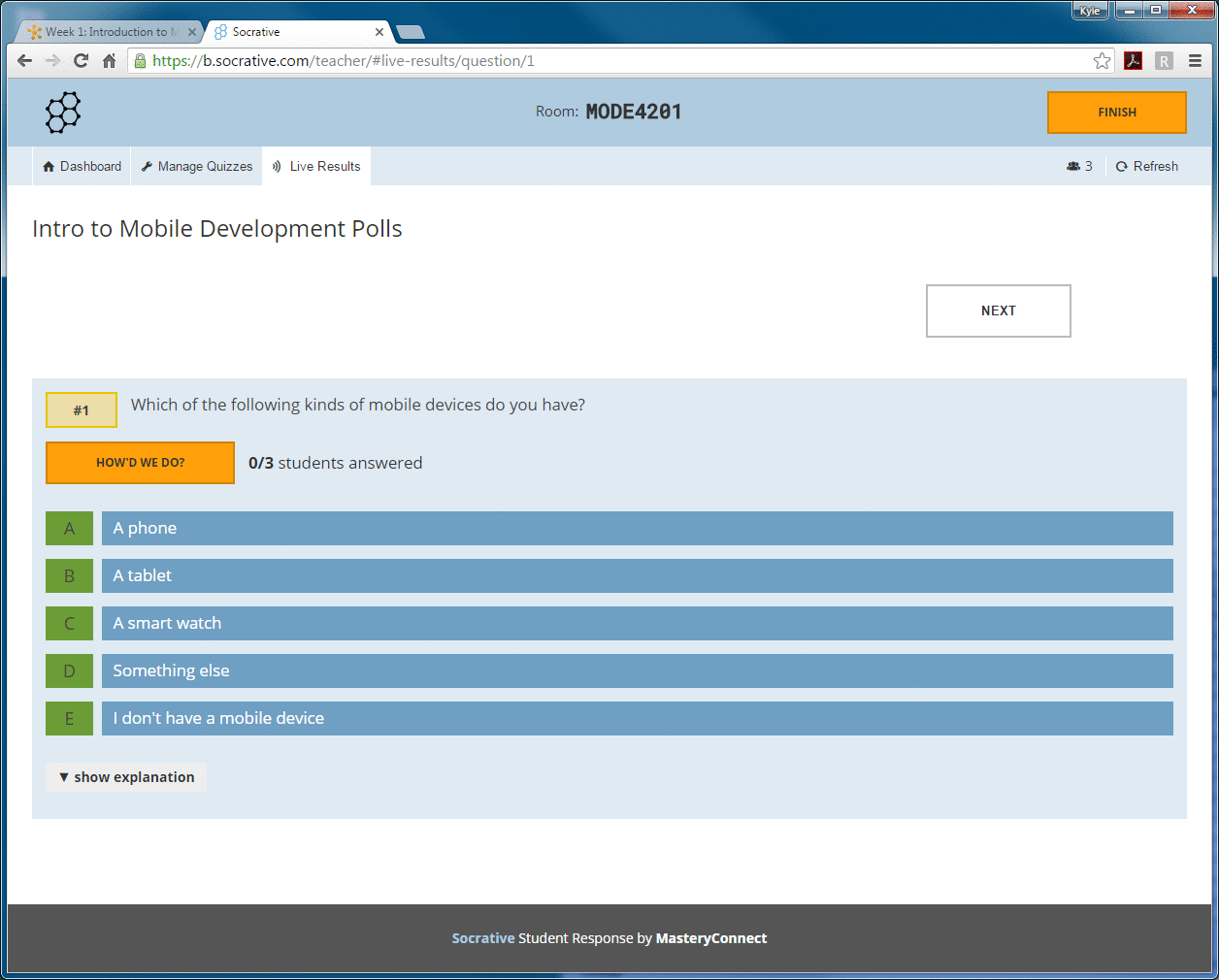
Task: Click the 'Something else' answer bar
Action: 638,671
